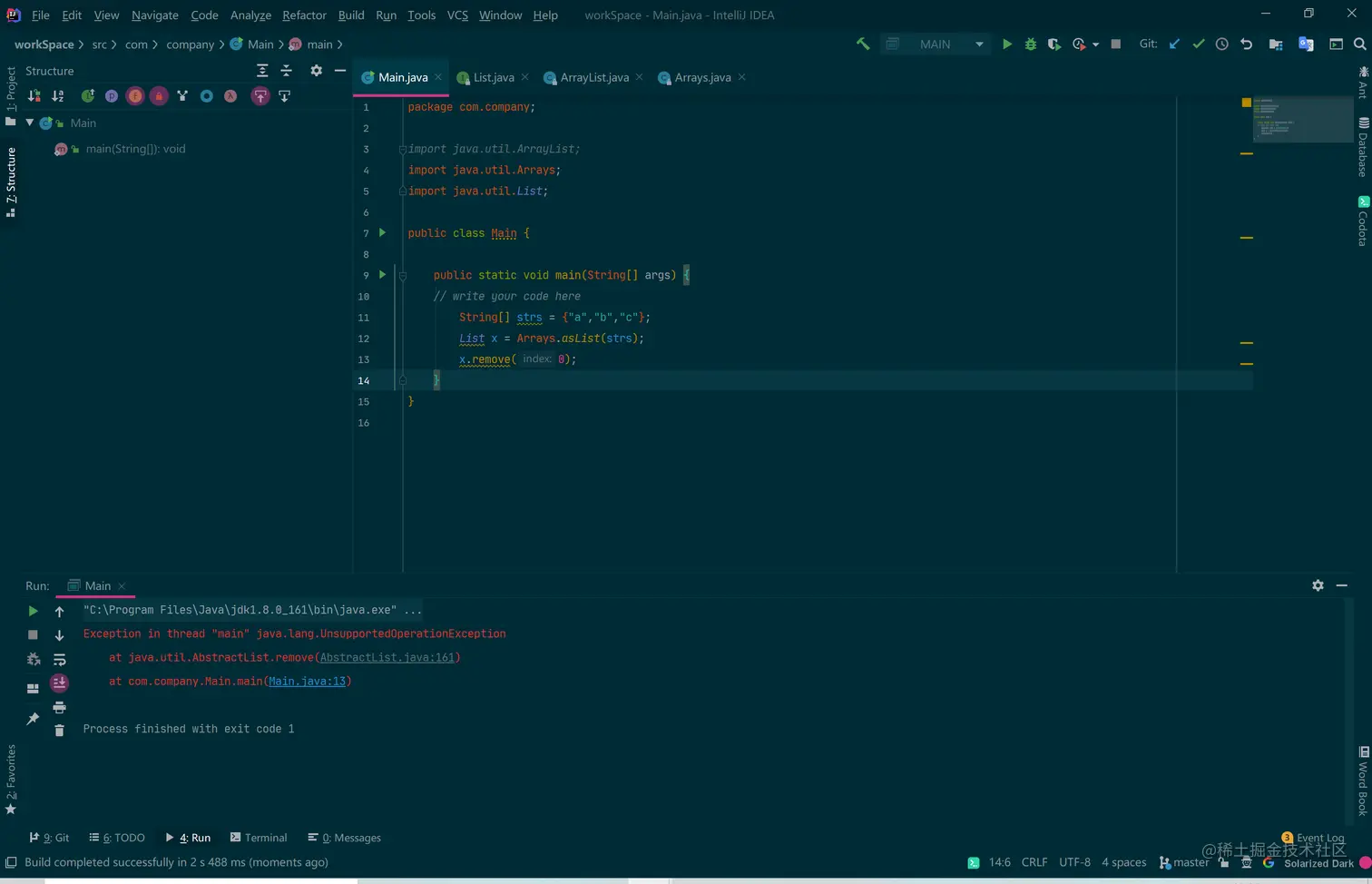Viewport: 1372px width, 884px height.
Task: Expand all nodes in the Structure panel
Action: [262, 70]
